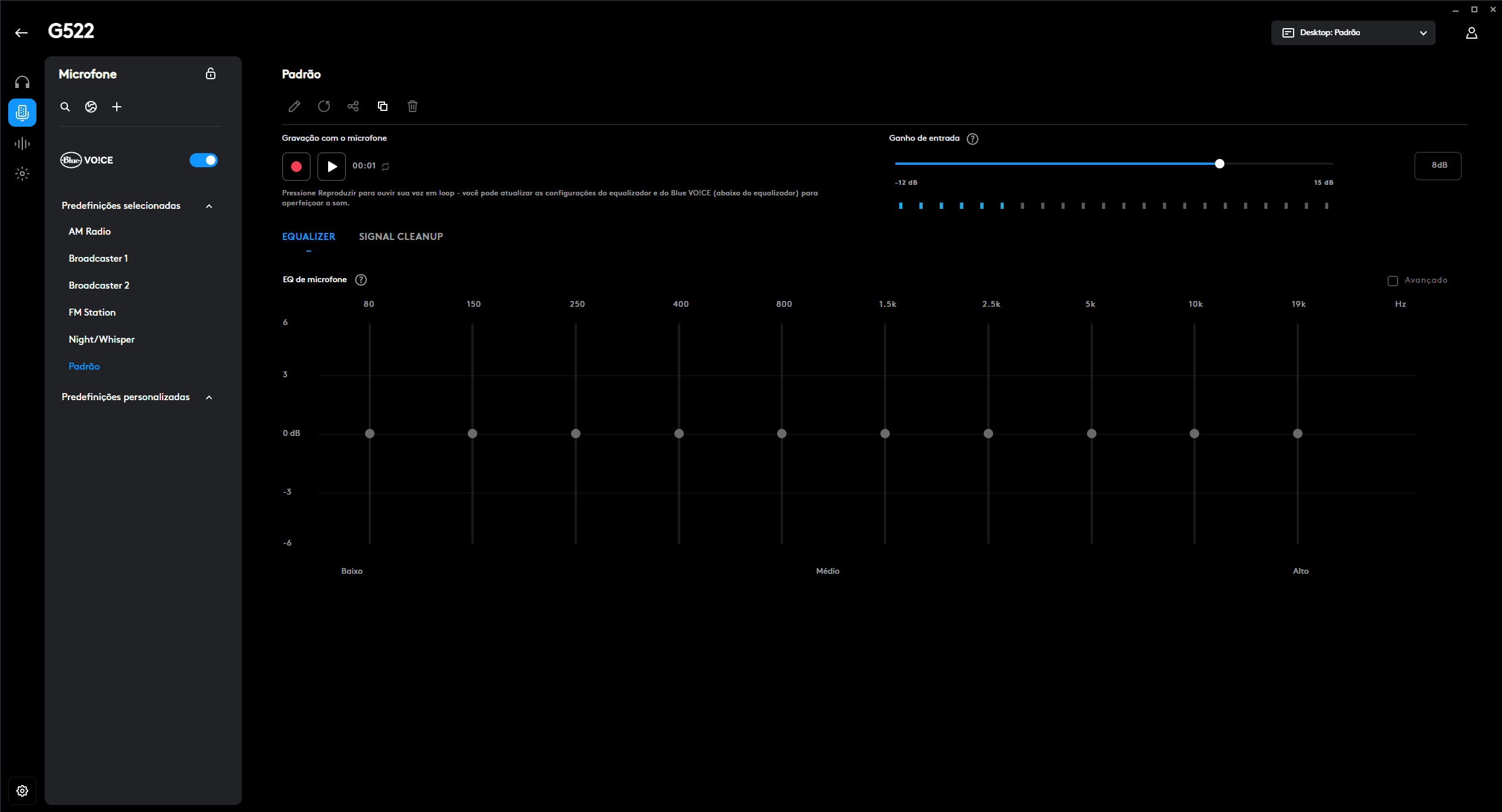Switch to the SIGNAL CLEANUP tab
The image size is (1502, 812).
(x=401, y=236)
